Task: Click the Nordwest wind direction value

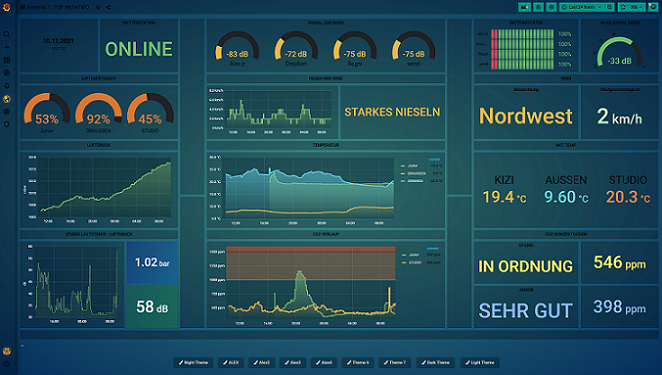Action: tap(526, 116)
